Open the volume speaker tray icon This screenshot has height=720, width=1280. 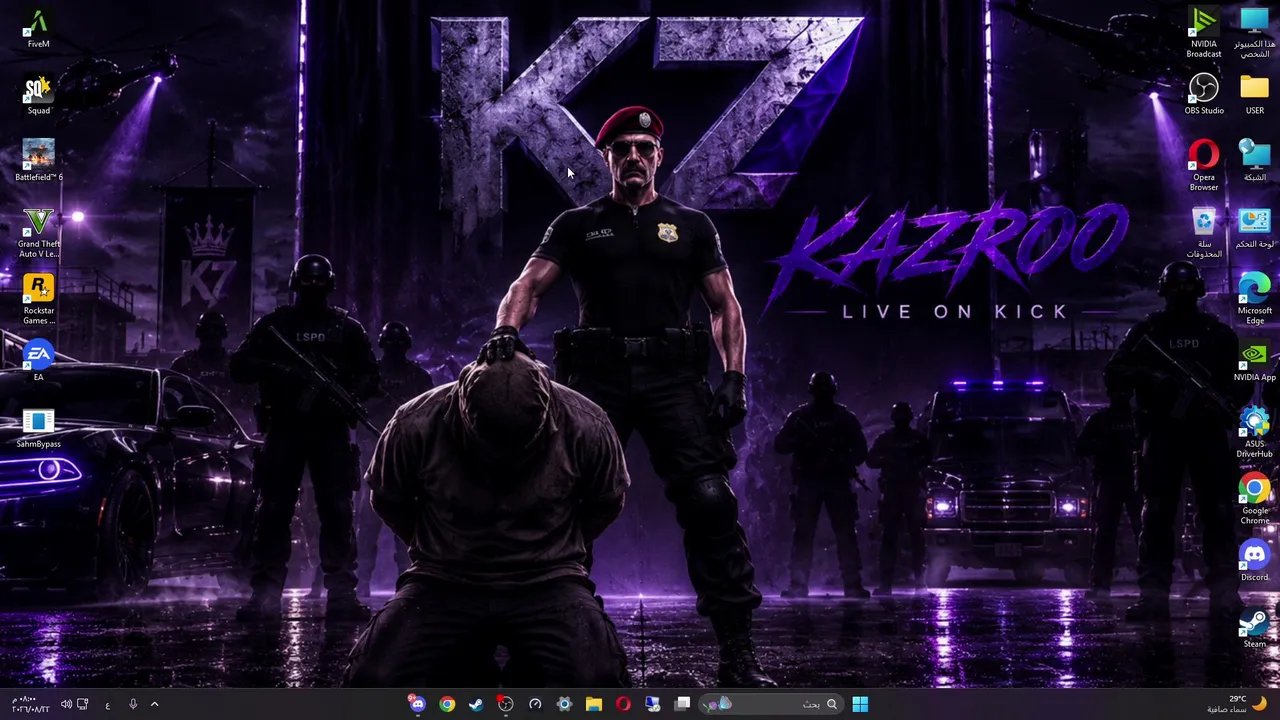click(x=66, y=704)
